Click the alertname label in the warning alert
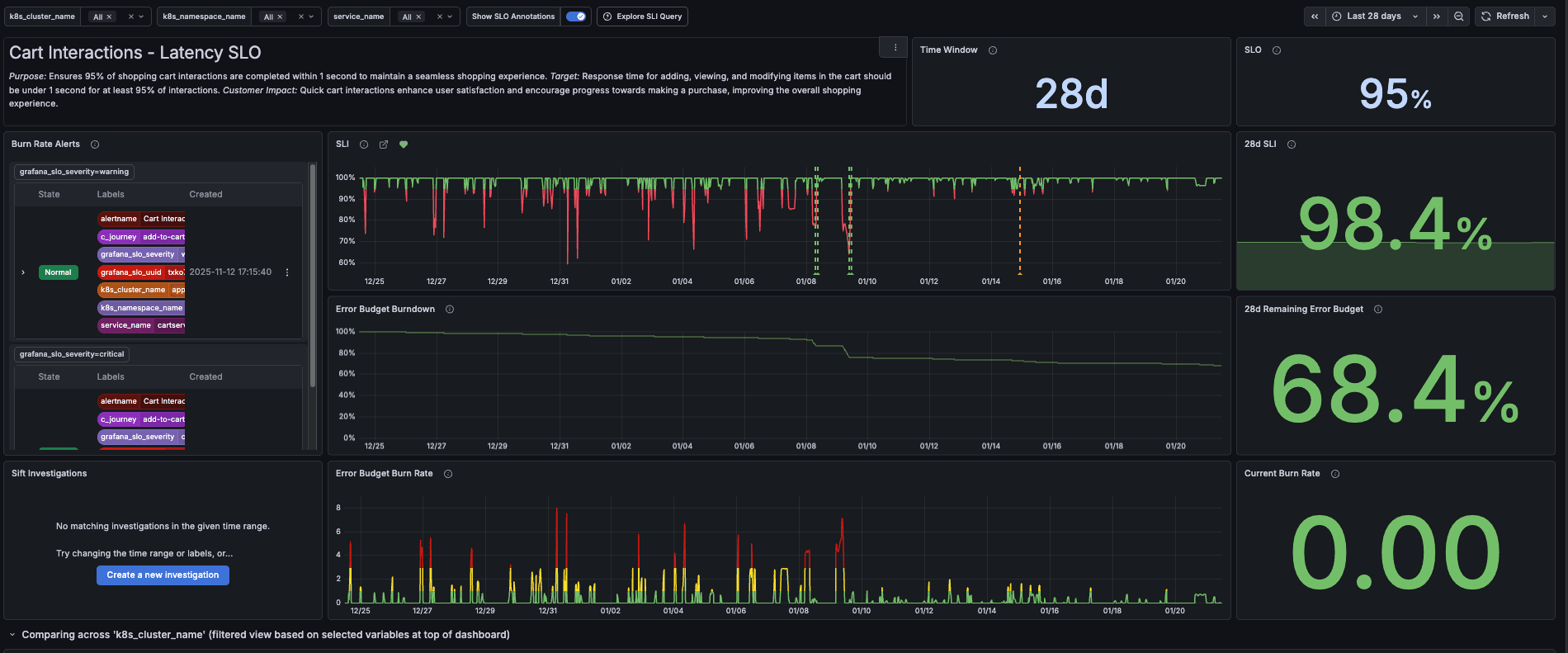Image resolution: width=1568 pixels, height=653 pixels. (141, 219)
